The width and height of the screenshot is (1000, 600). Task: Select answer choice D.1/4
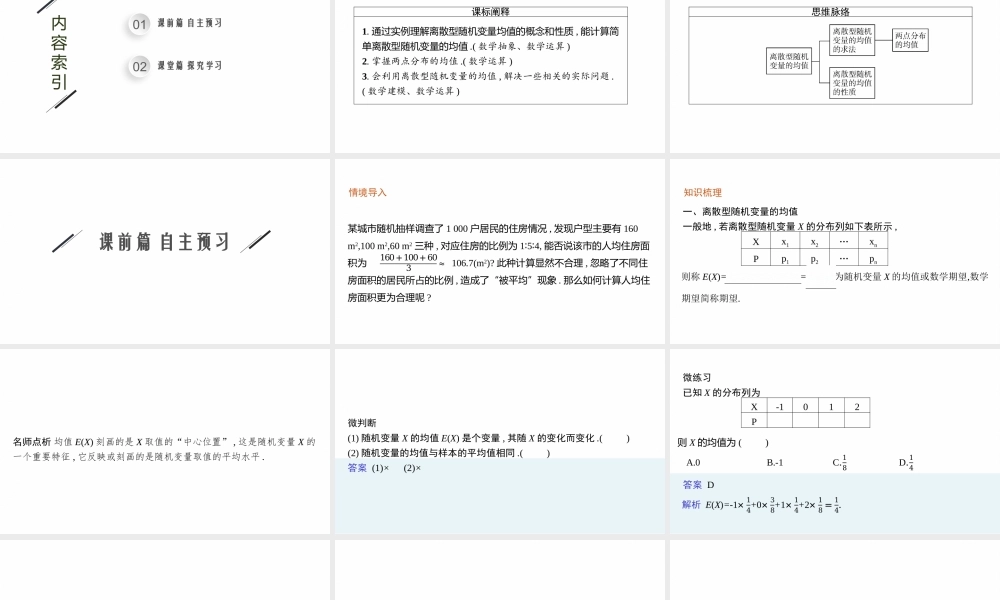(906, 463)
